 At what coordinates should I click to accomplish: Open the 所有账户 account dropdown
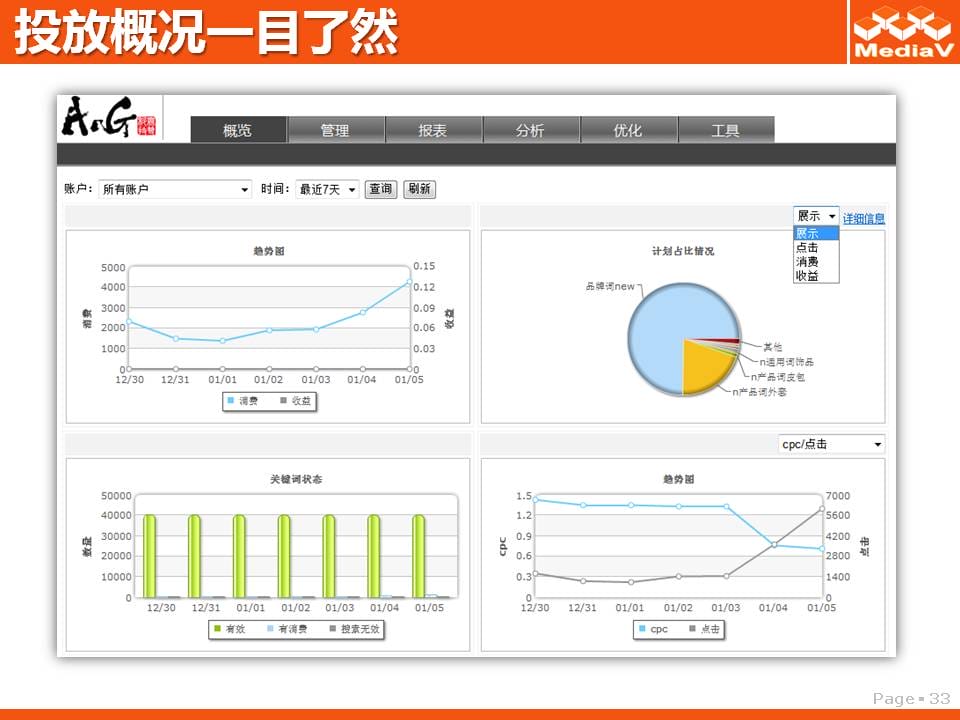(x=175, y=189)
